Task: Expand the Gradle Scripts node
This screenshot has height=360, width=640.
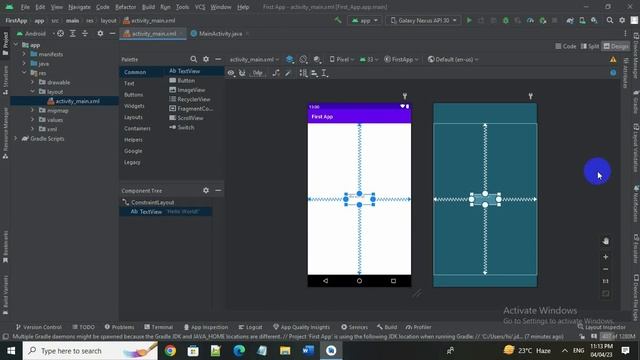Action: click(x=16, y=138)
